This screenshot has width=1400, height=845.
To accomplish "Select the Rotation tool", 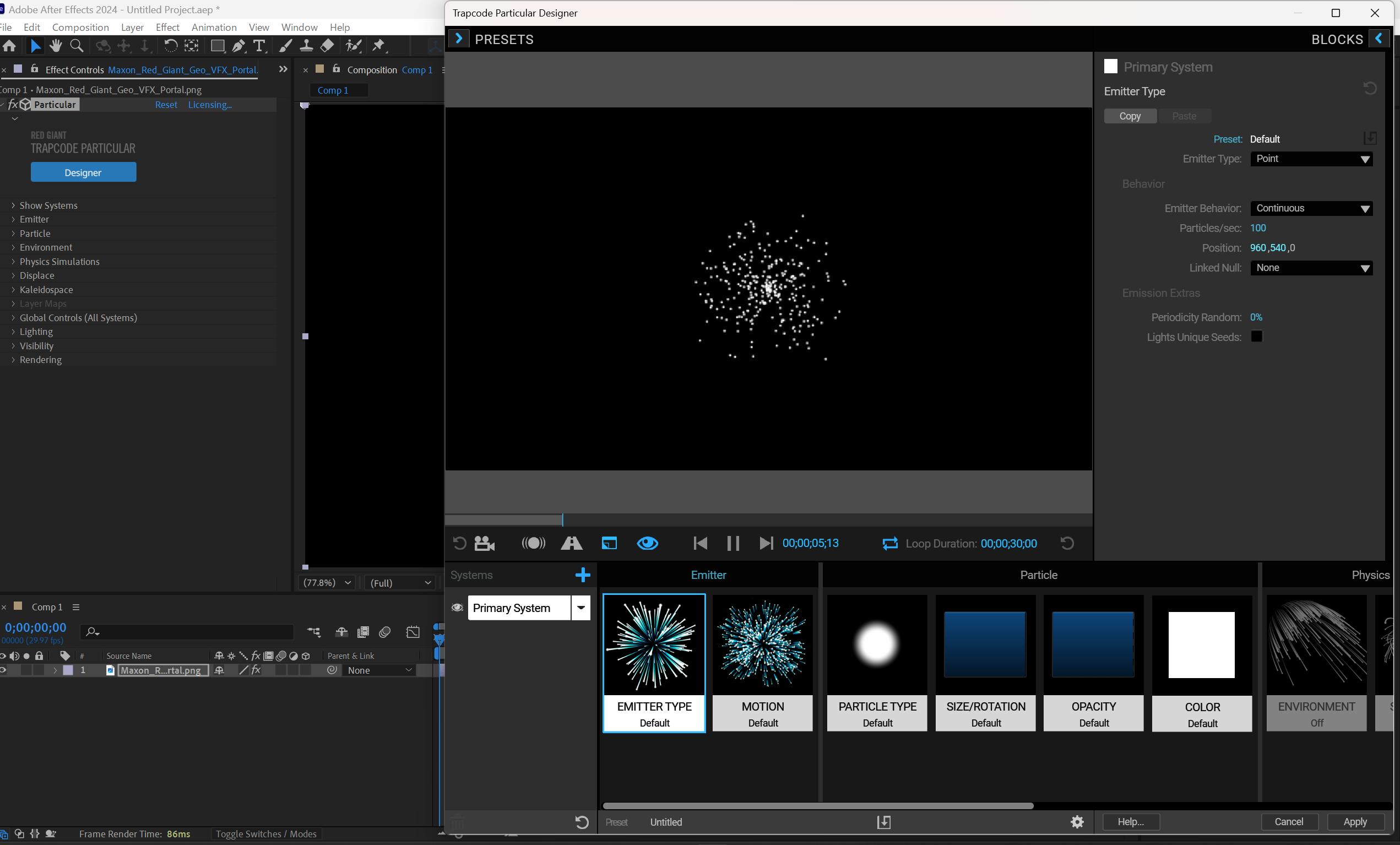I will pyautogui.click(x=170, y=46).
